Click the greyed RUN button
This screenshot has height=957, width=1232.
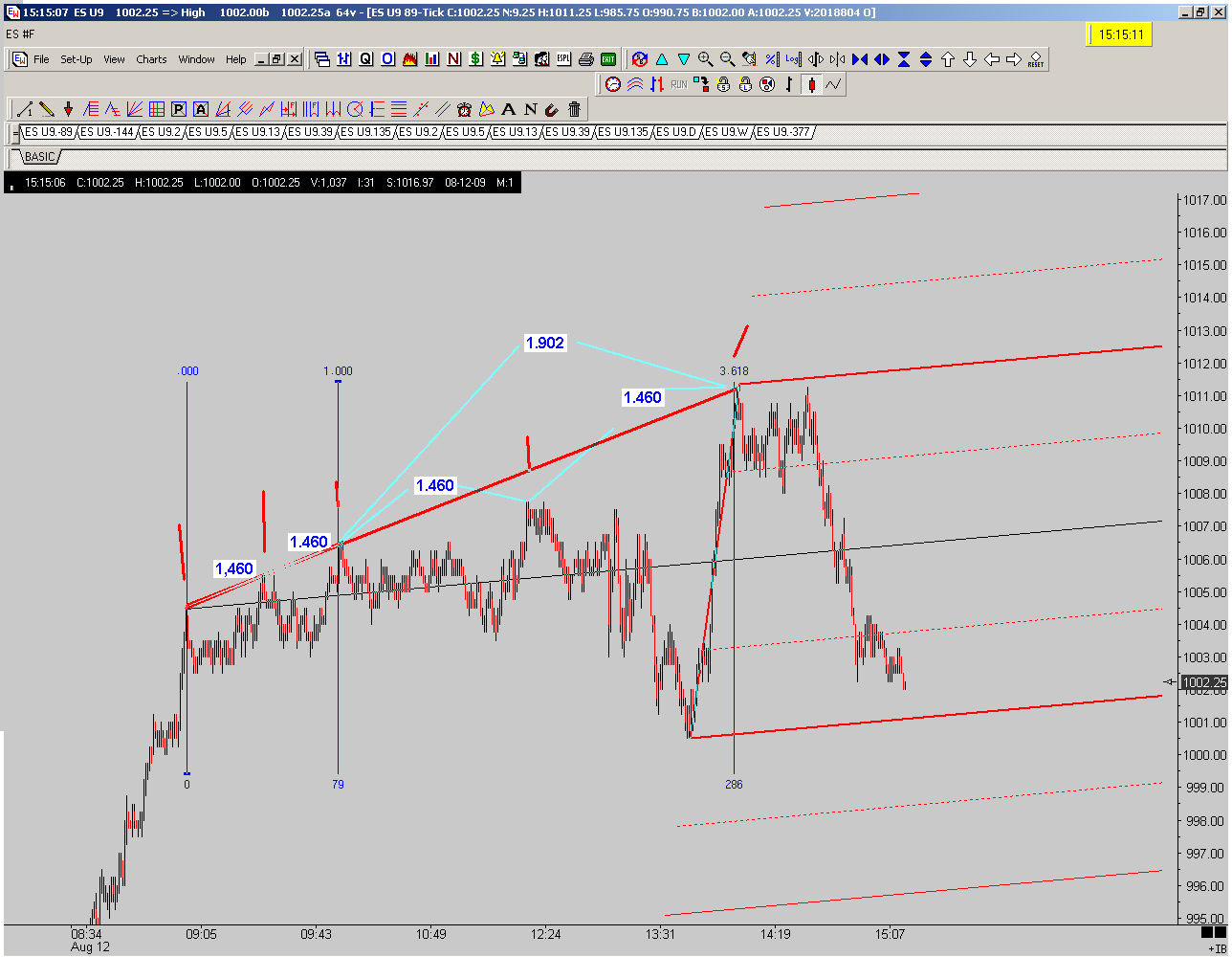678,84
